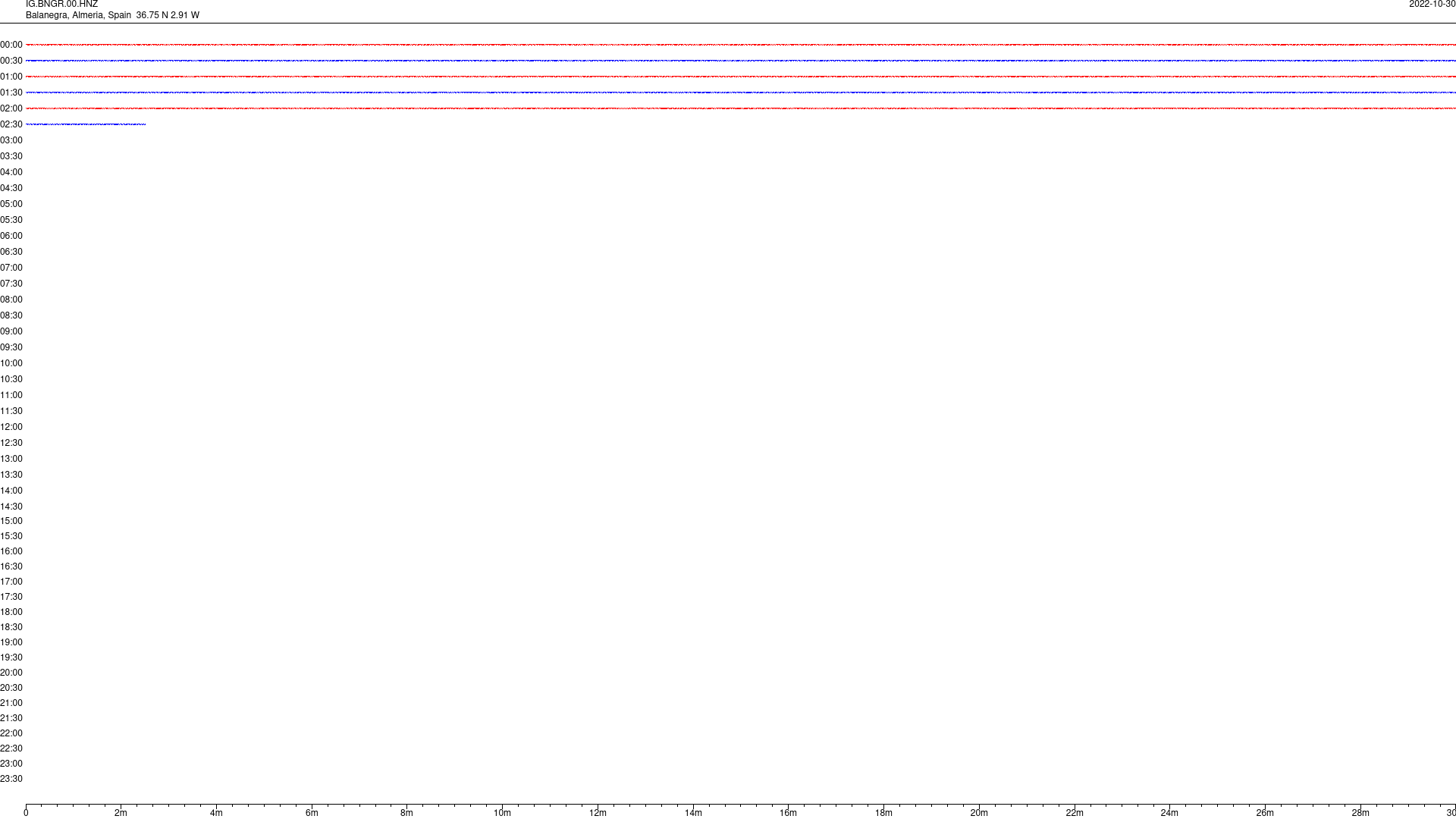
Task: Click the red 00:00 seismogram trace
Action: point(741,45)
